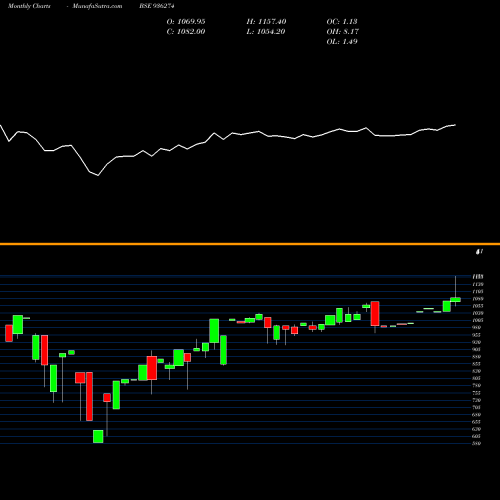This screenshot has width=500, height=500.
Task: Click the MunafaSutra.com watermark link text
Action: [97, 6]
